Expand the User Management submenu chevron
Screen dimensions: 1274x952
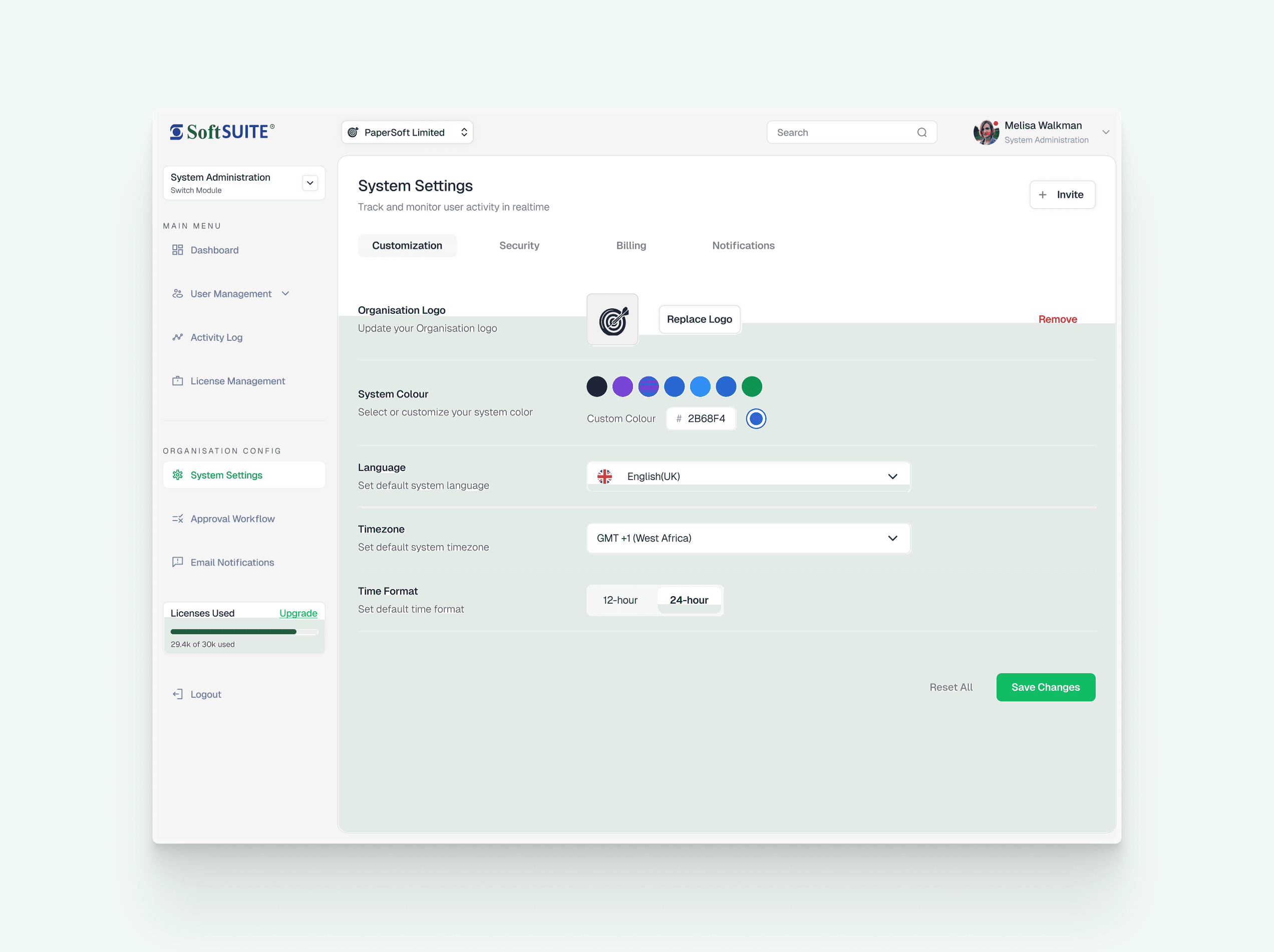(285, 293)
